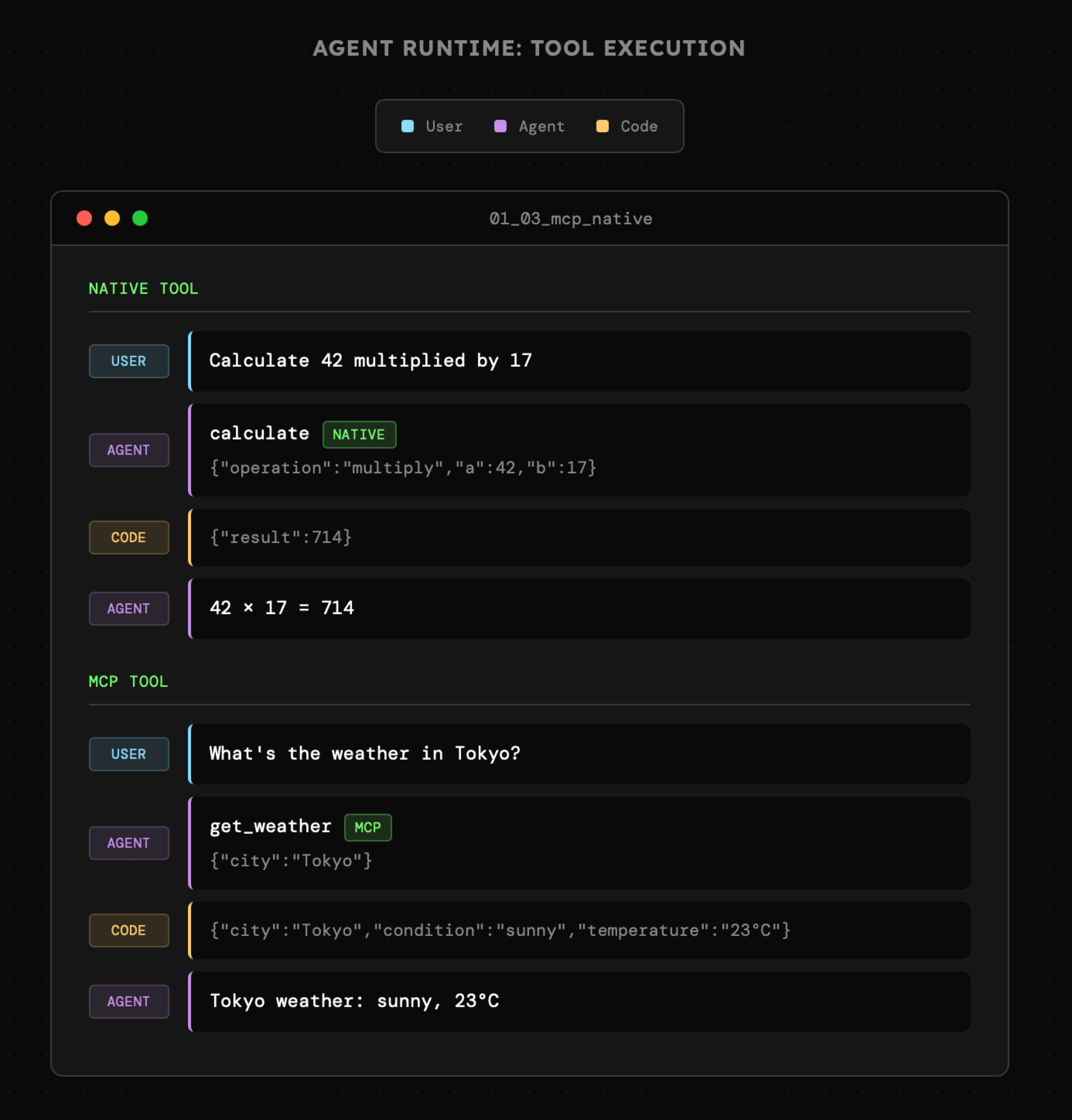This screenshot has width=1072, height=1120.
Task: Click the red close window dot
Action: (85, 218)
